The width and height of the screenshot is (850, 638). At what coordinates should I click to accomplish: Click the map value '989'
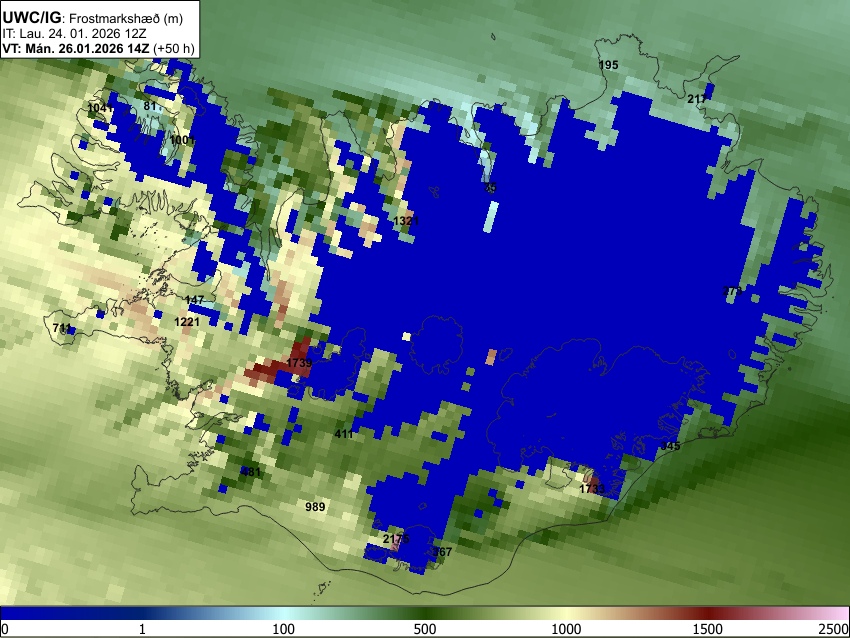click(315, 507)
